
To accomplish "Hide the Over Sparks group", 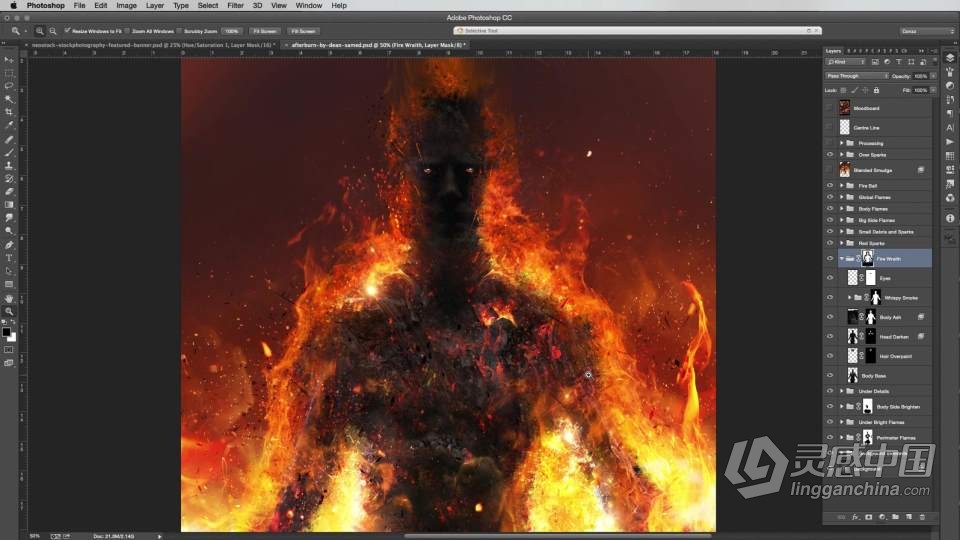I will click(830, 155).
